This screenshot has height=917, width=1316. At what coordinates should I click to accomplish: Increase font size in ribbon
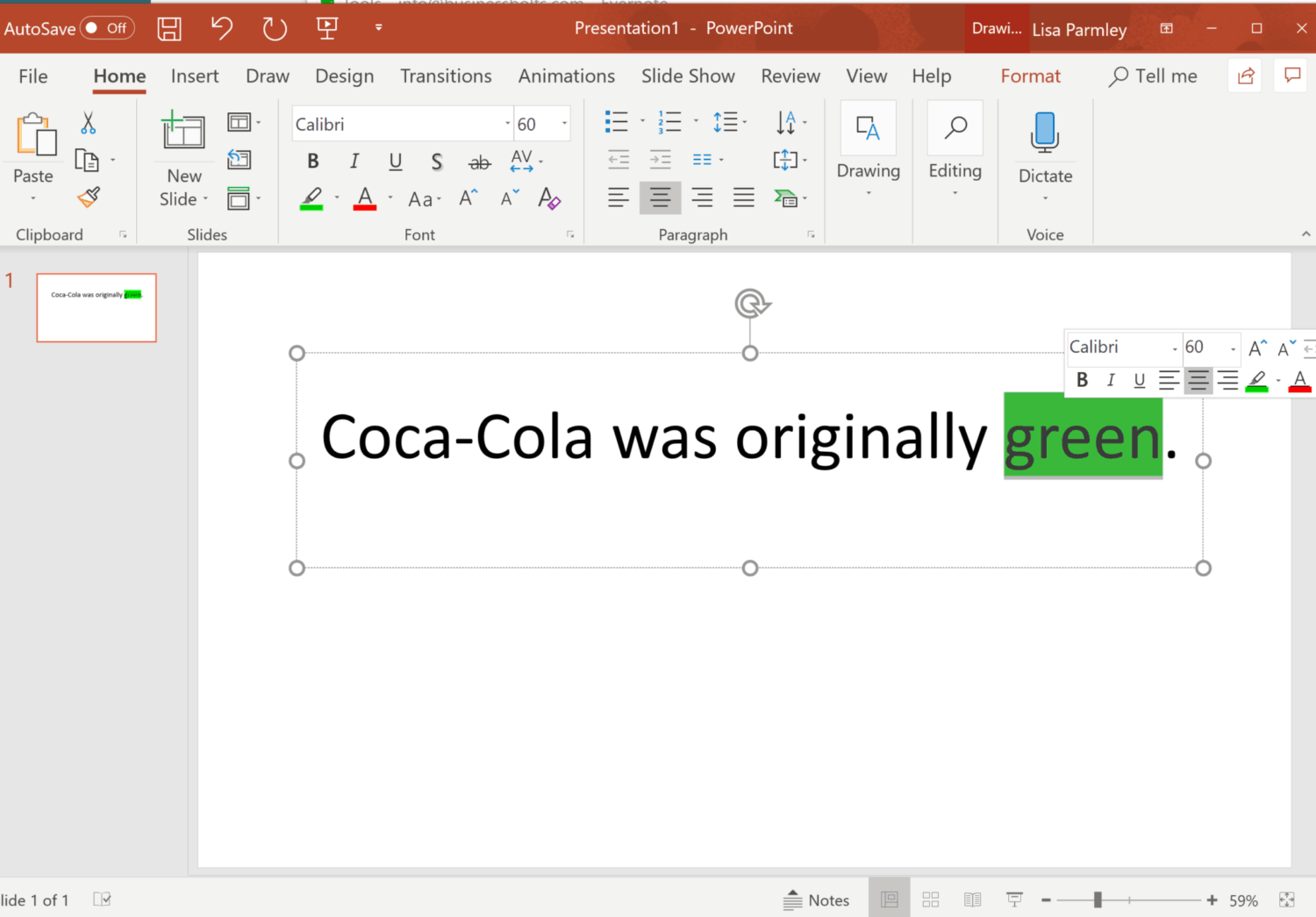468,198
